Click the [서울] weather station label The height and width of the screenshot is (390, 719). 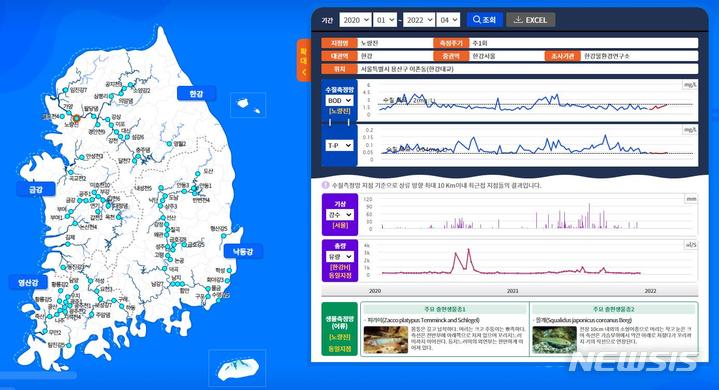pos(340,225)
